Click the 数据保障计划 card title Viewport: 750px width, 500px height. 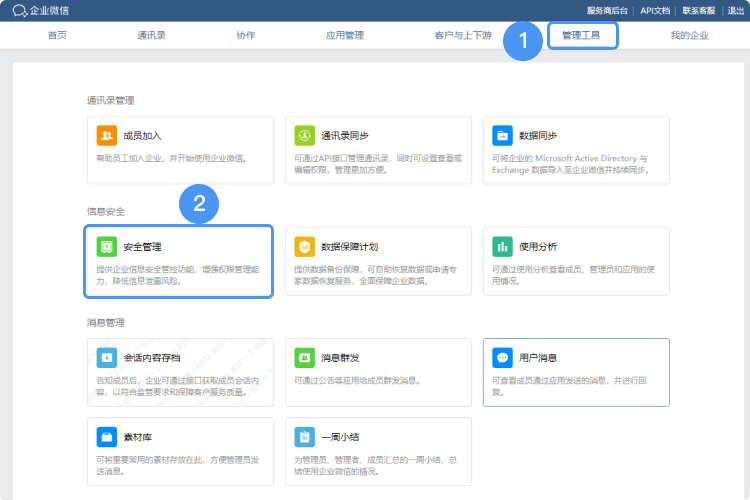pos(350,247)
